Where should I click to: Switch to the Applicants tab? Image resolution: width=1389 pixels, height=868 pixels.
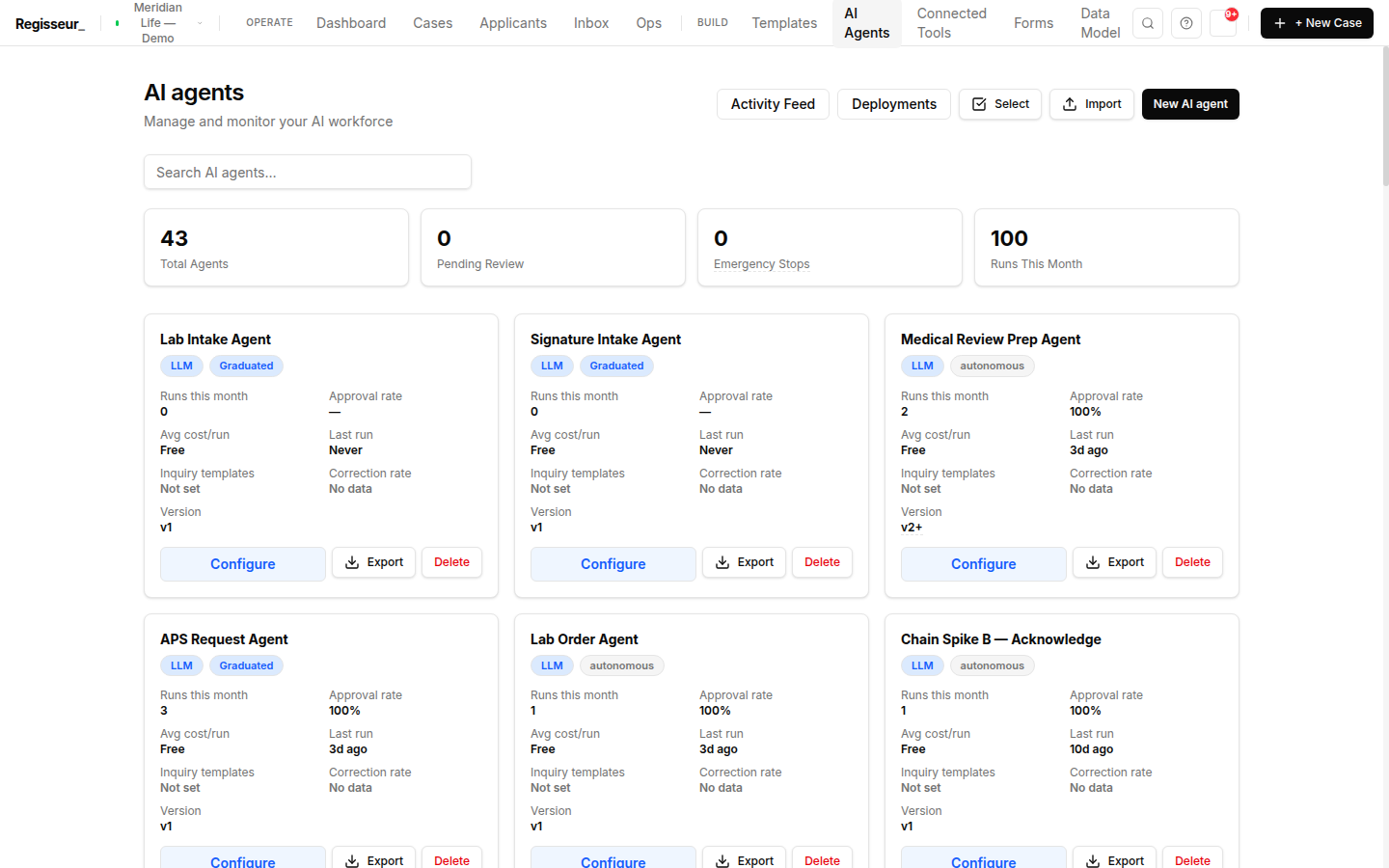513,23
